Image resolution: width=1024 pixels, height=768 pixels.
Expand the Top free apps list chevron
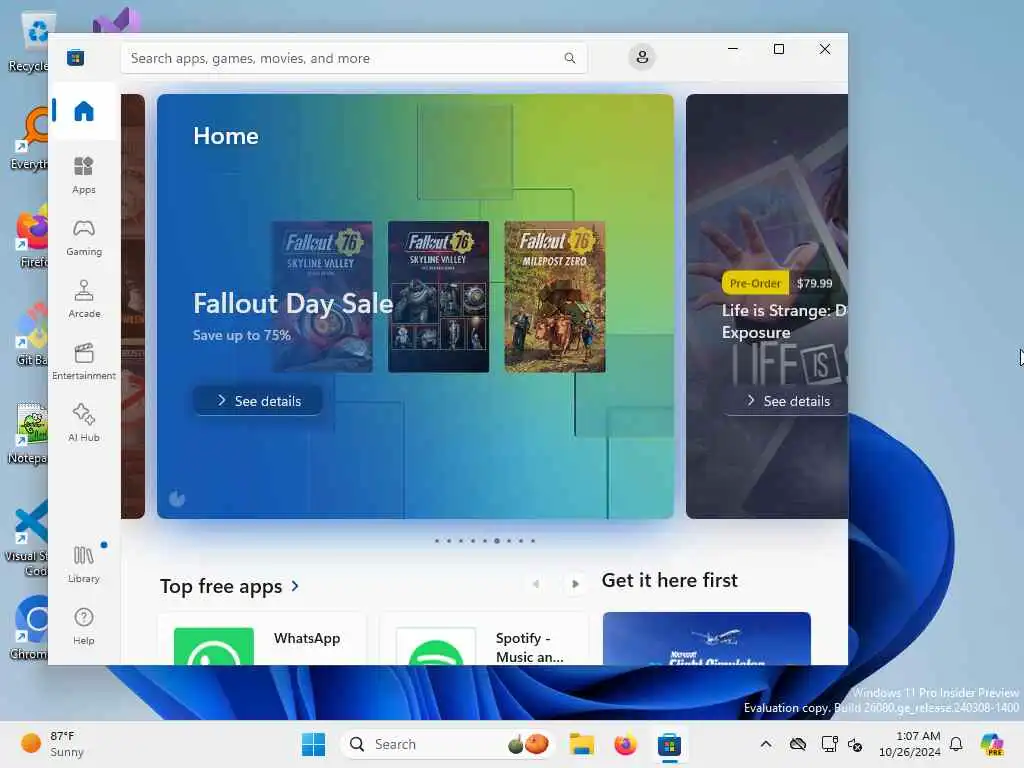(x=295, y=586)
